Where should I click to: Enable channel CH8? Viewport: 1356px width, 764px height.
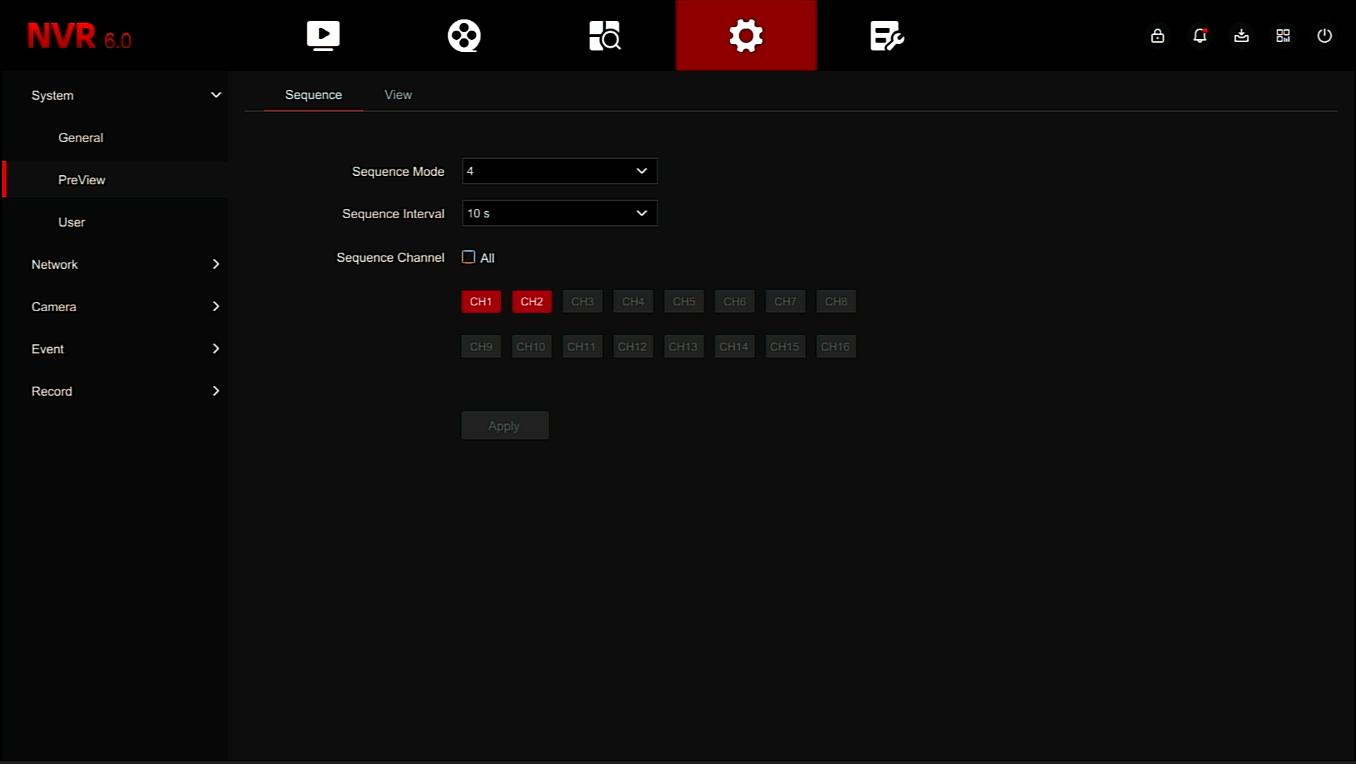point(836,301)
